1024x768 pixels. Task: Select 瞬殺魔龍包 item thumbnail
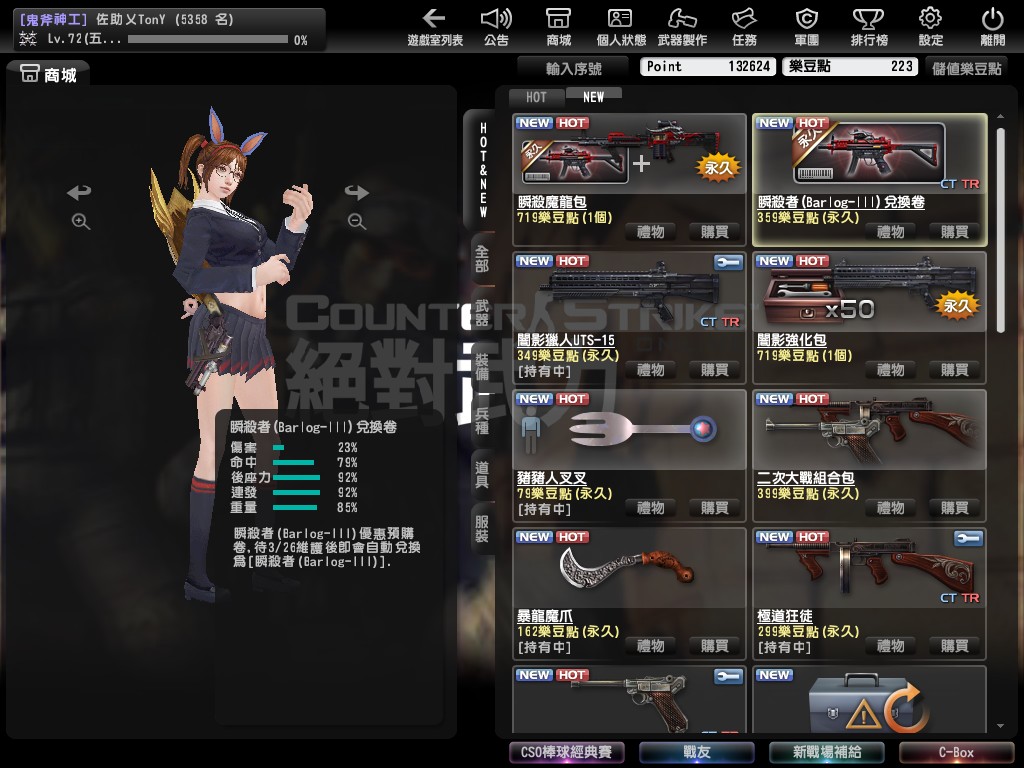click(630, 153)
